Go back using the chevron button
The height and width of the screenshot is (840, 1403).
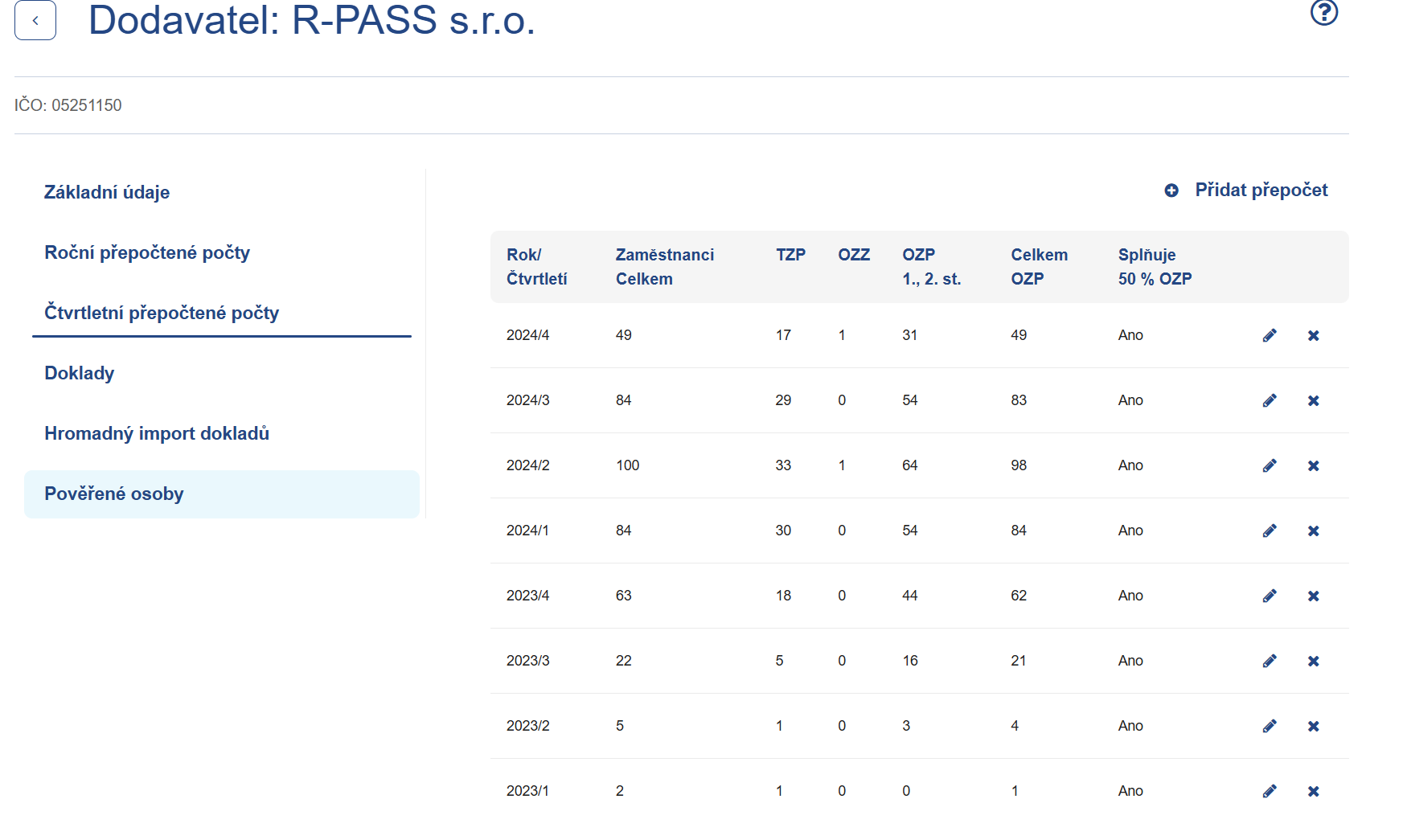pos(35,20)
